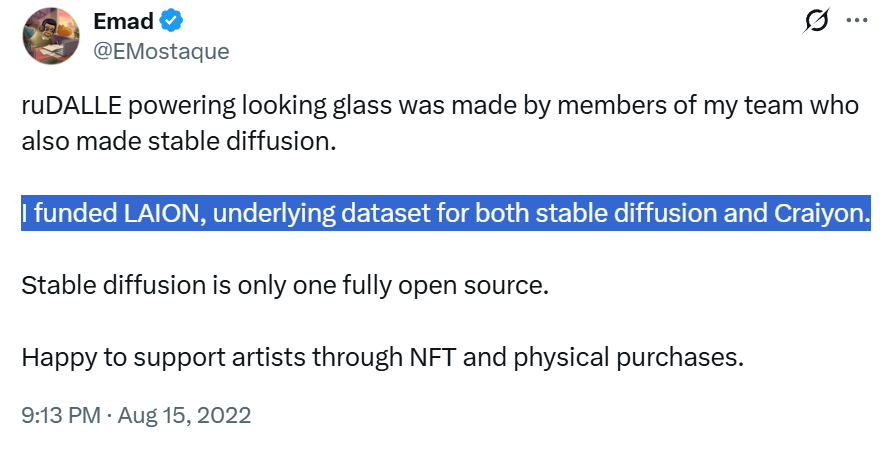This screenshot has width=892, height=449.
Task: Open the three-dot more options menu
Action: pyautogui.click(x=857, y=21)
